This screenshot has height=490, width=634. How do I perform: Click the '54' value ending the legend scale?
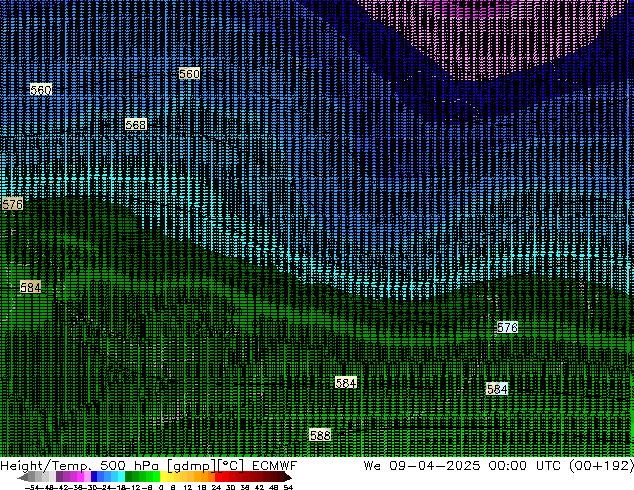(288, 487)
